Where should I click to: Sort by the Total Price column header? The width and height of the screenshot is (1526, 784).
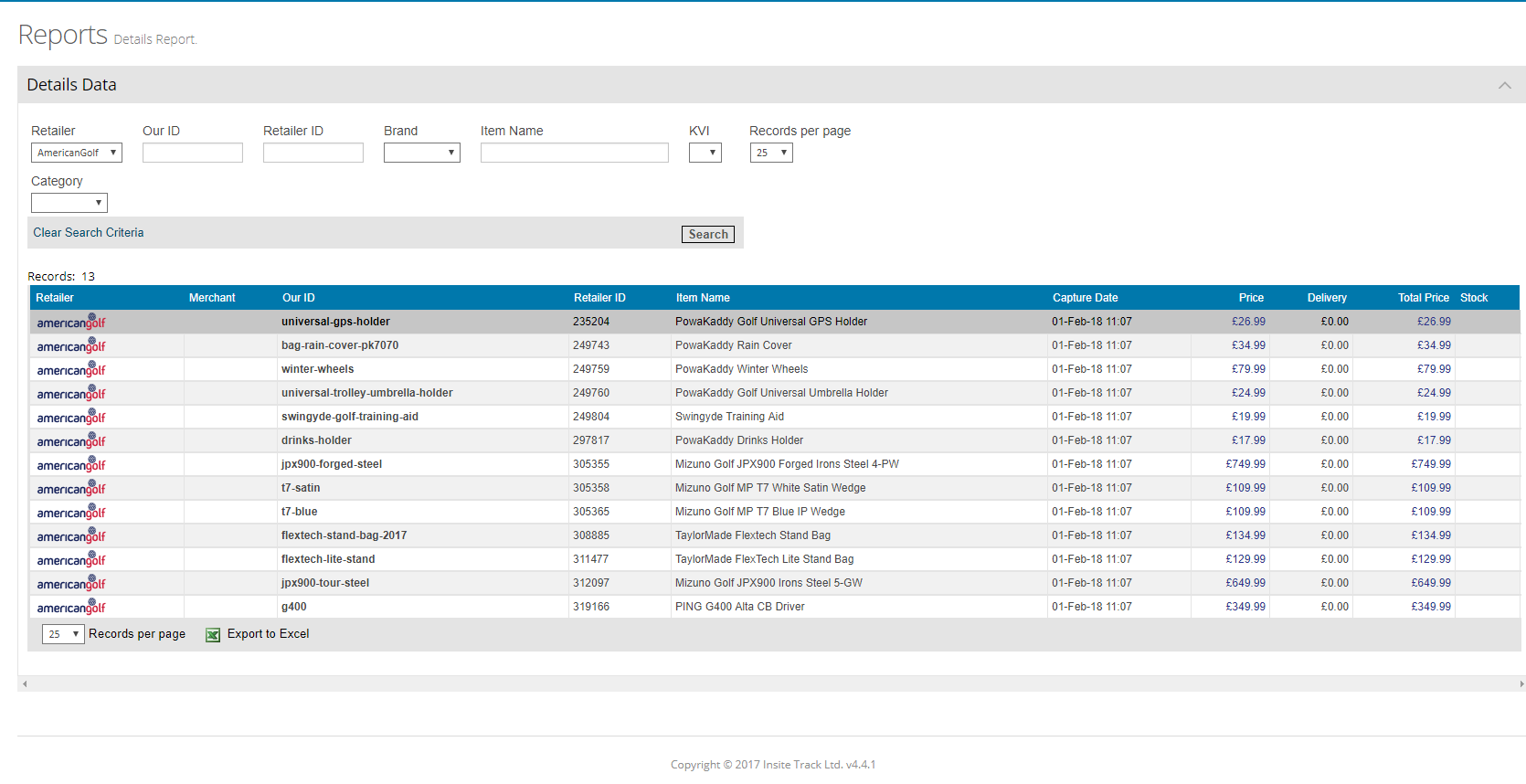1423,298
